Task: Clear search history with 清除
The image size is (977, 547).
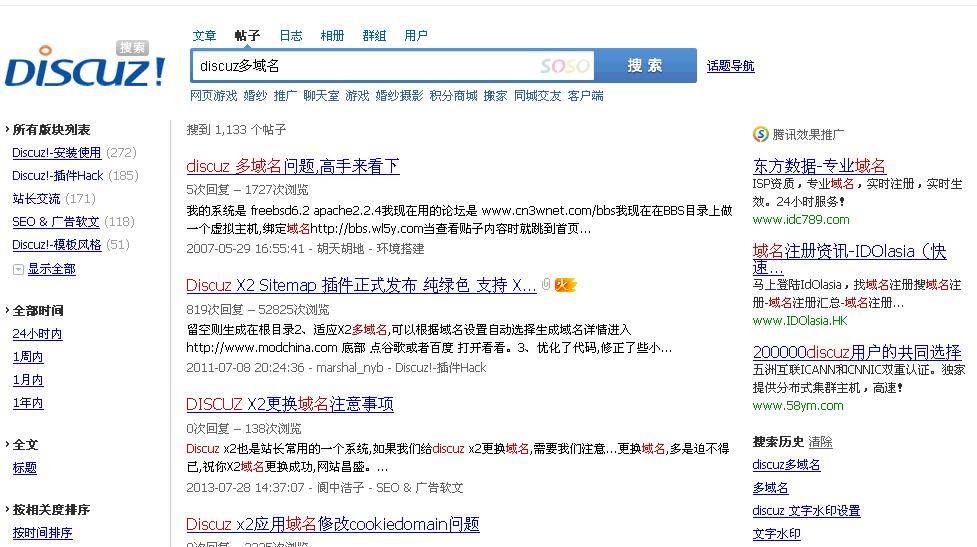Action: coord(820,442)
